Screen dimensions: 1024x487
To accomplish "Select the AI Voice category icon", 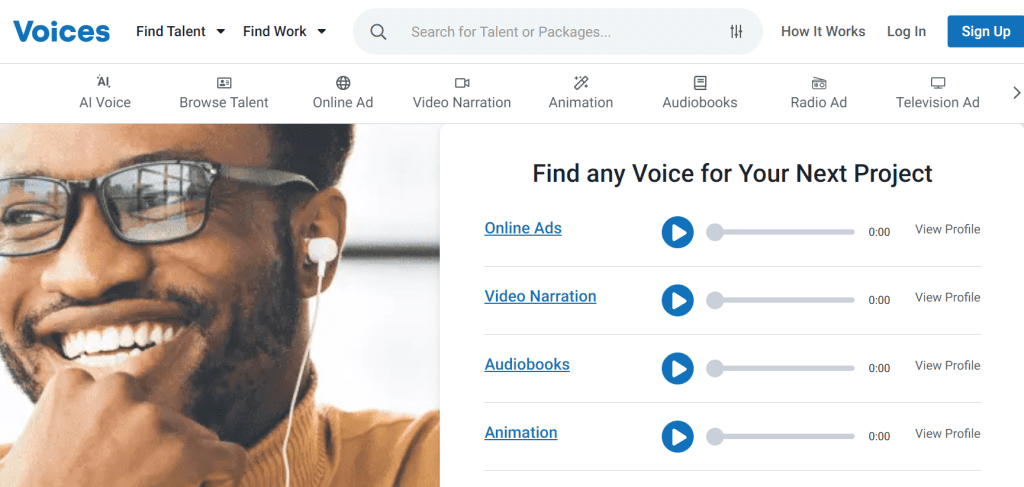I will click(104, 82).
